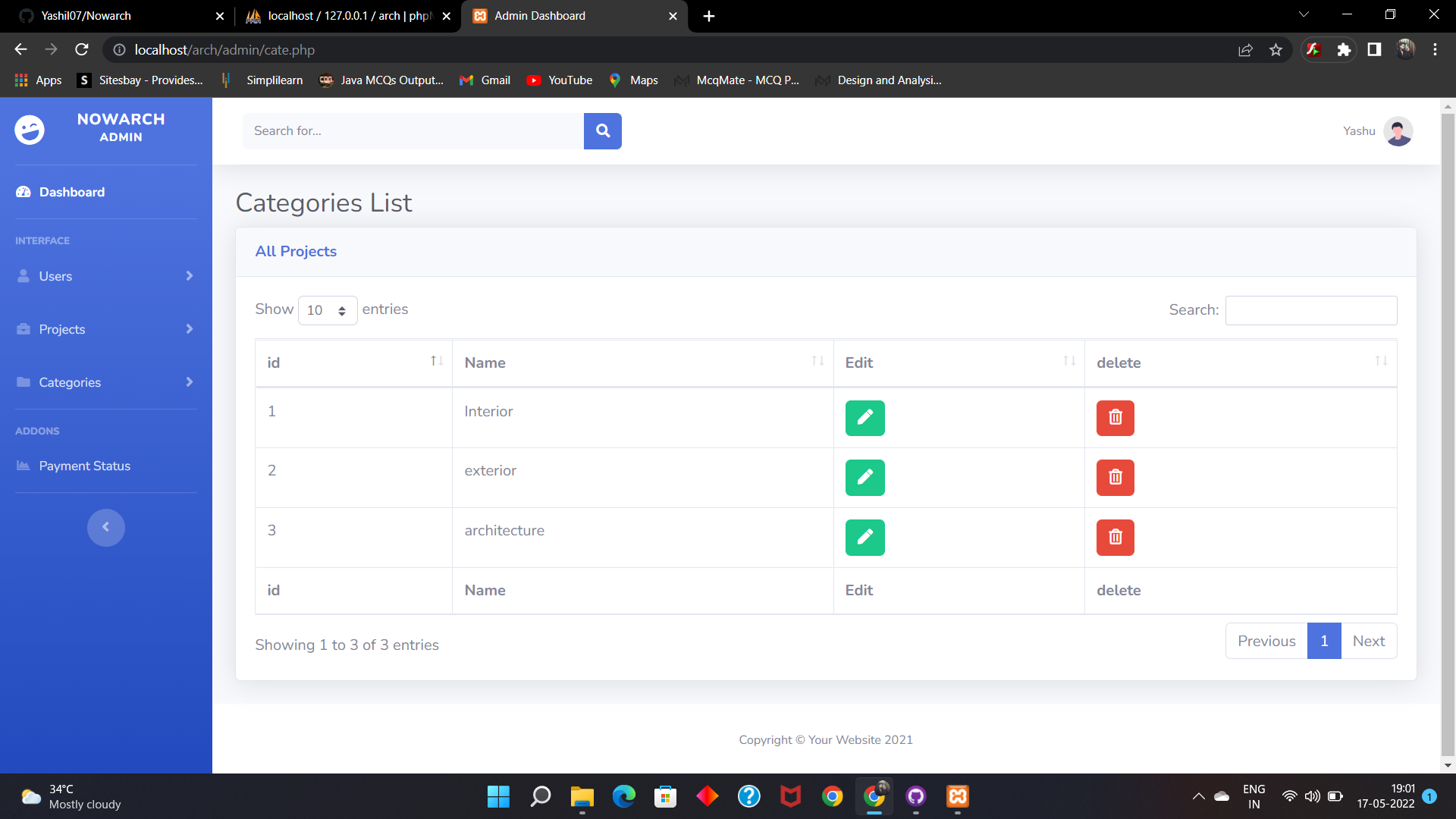Click inside the table Search input field
The image size is (1456, 819).
click(1310, 310)
